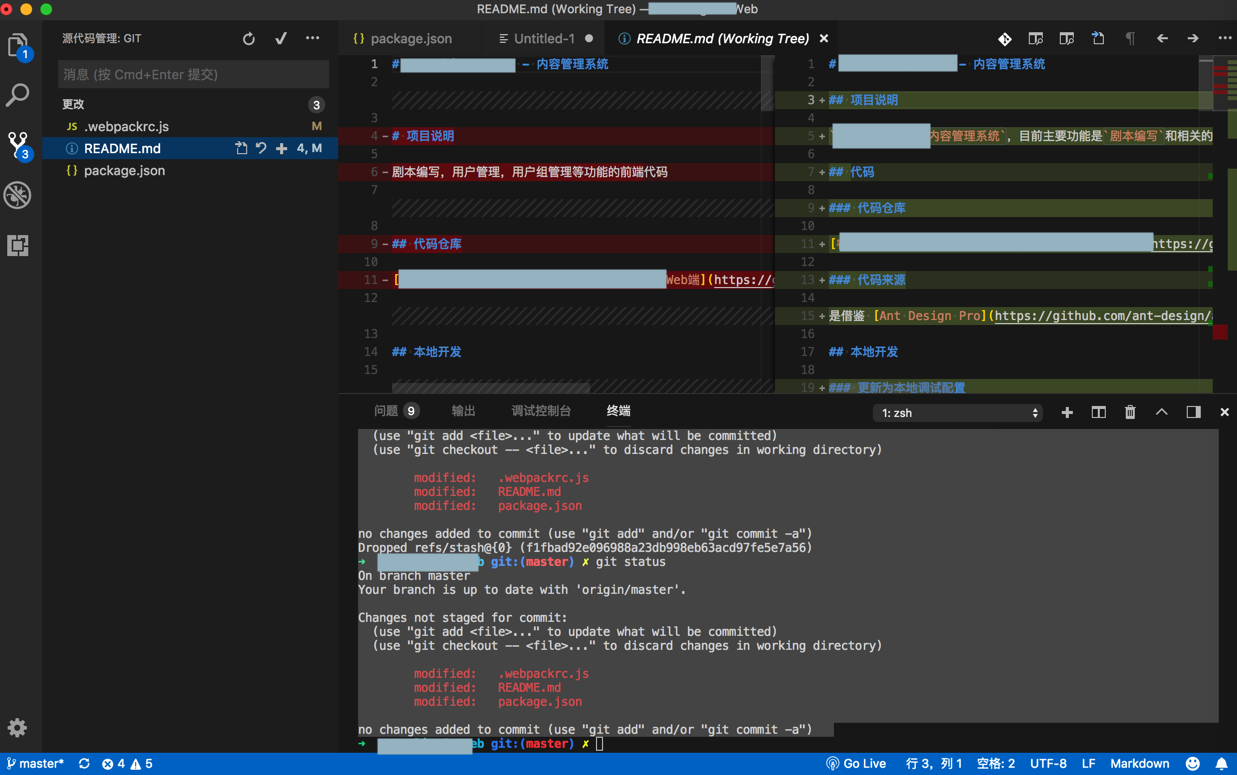Open the Search icon in activity bar
This screenshot has height=775, width=1237.
click(x=17, y=96)
